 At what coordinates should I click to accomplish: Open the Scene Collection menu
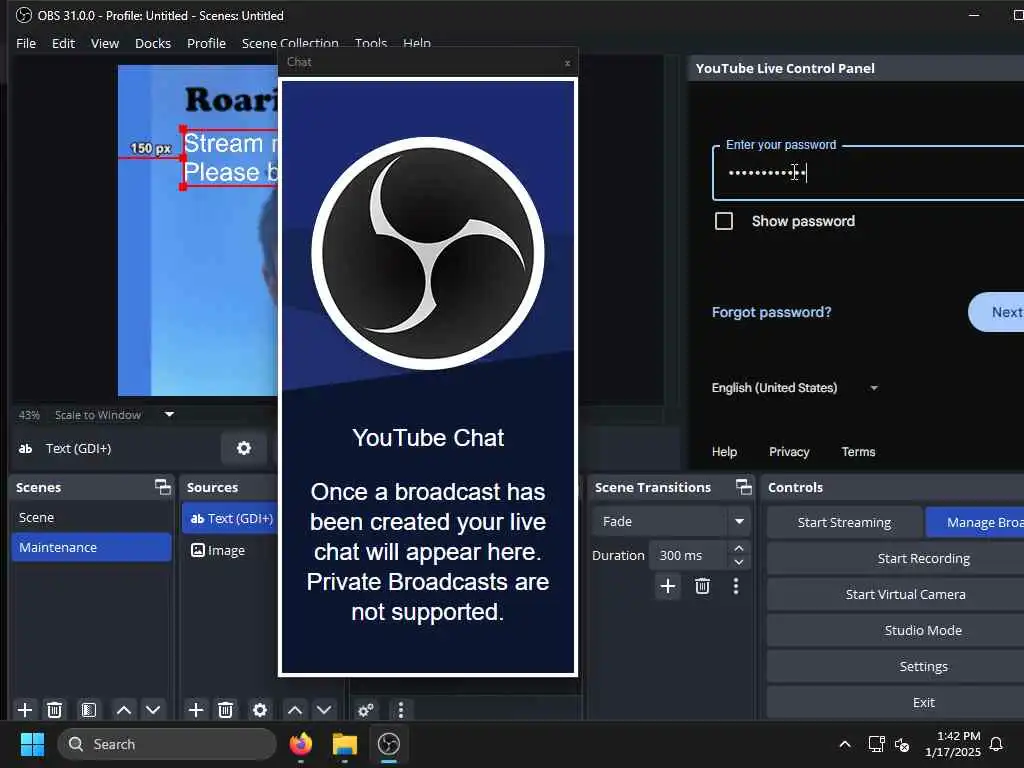[x=290, y=43]
